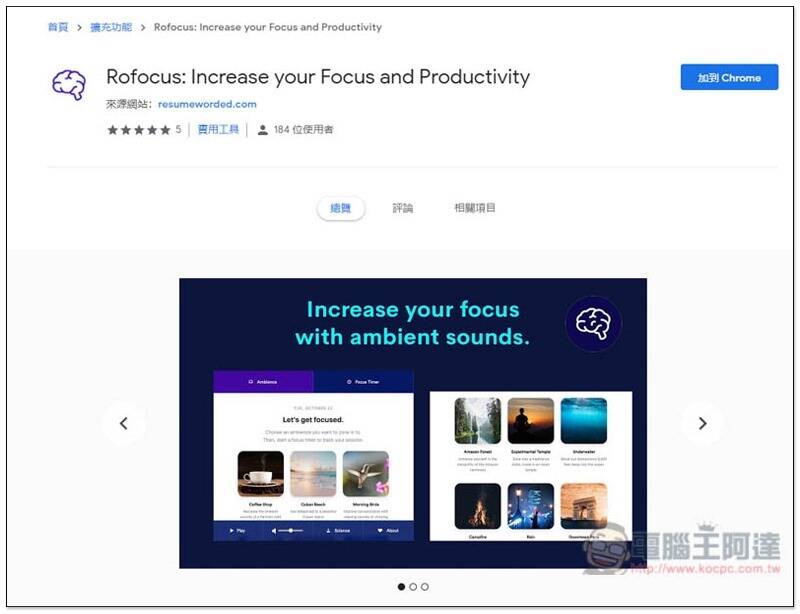
Task: Select the Ambience tab in the preview
Action: click(263, 382)
